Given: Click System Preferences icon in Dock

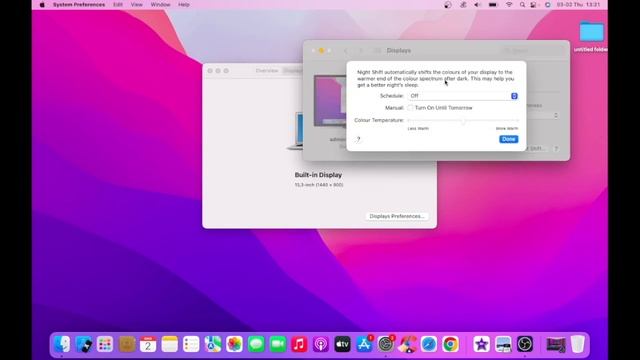Looking at the screenshot, I should (x=386, y=344).
